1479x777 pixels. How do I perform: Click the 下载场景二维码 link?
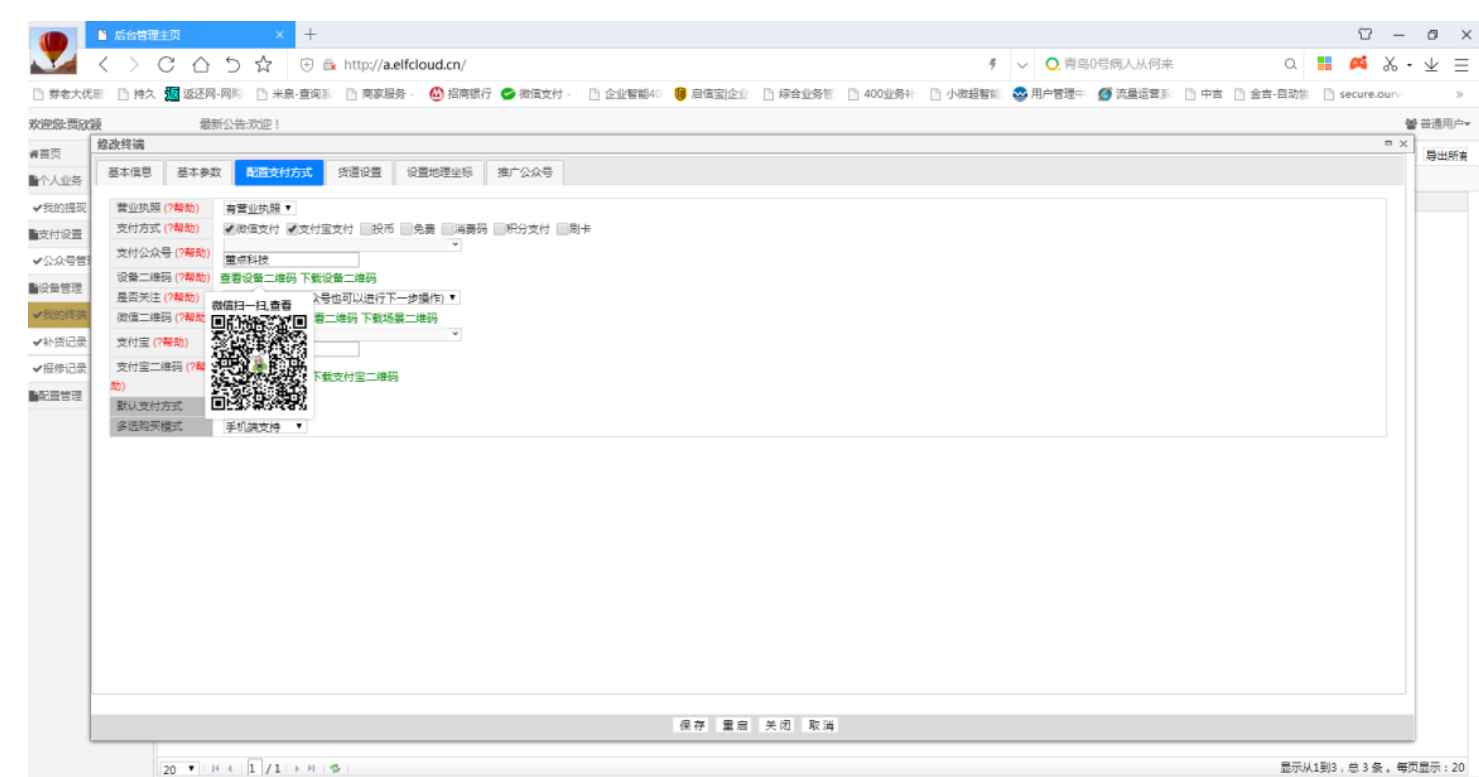[x=399, y=318]
